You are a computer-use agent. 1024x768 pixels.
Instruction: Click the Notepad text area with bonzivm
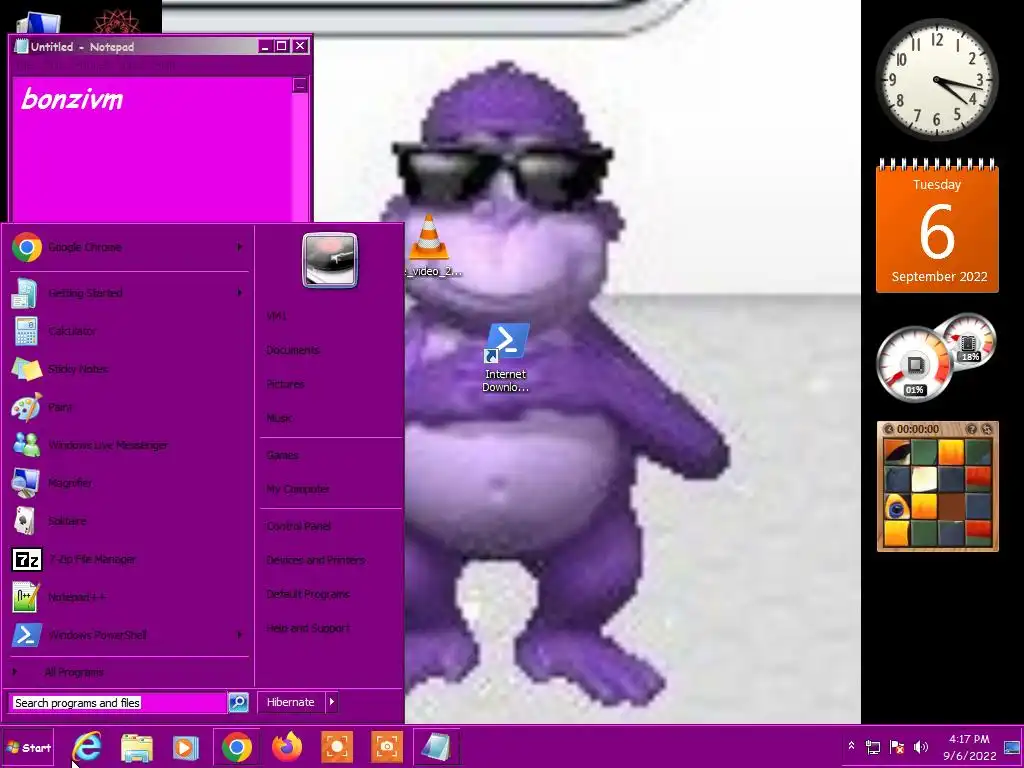(152, 150)
